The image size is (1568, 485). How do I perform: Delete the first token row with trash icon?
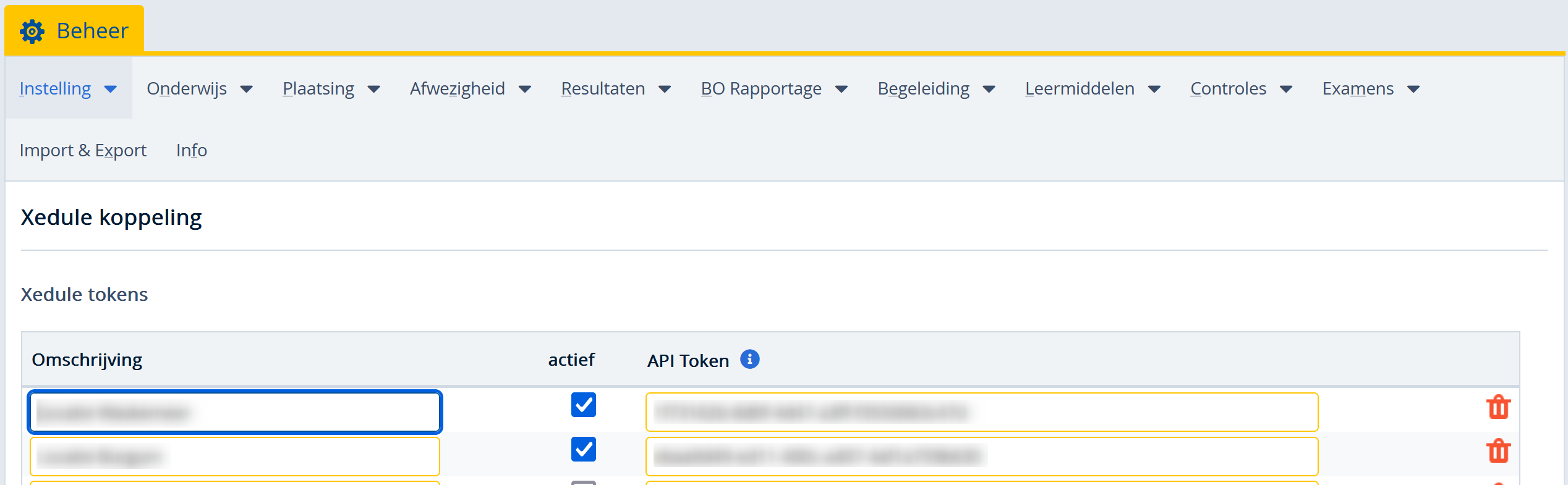click(1498, 407)
